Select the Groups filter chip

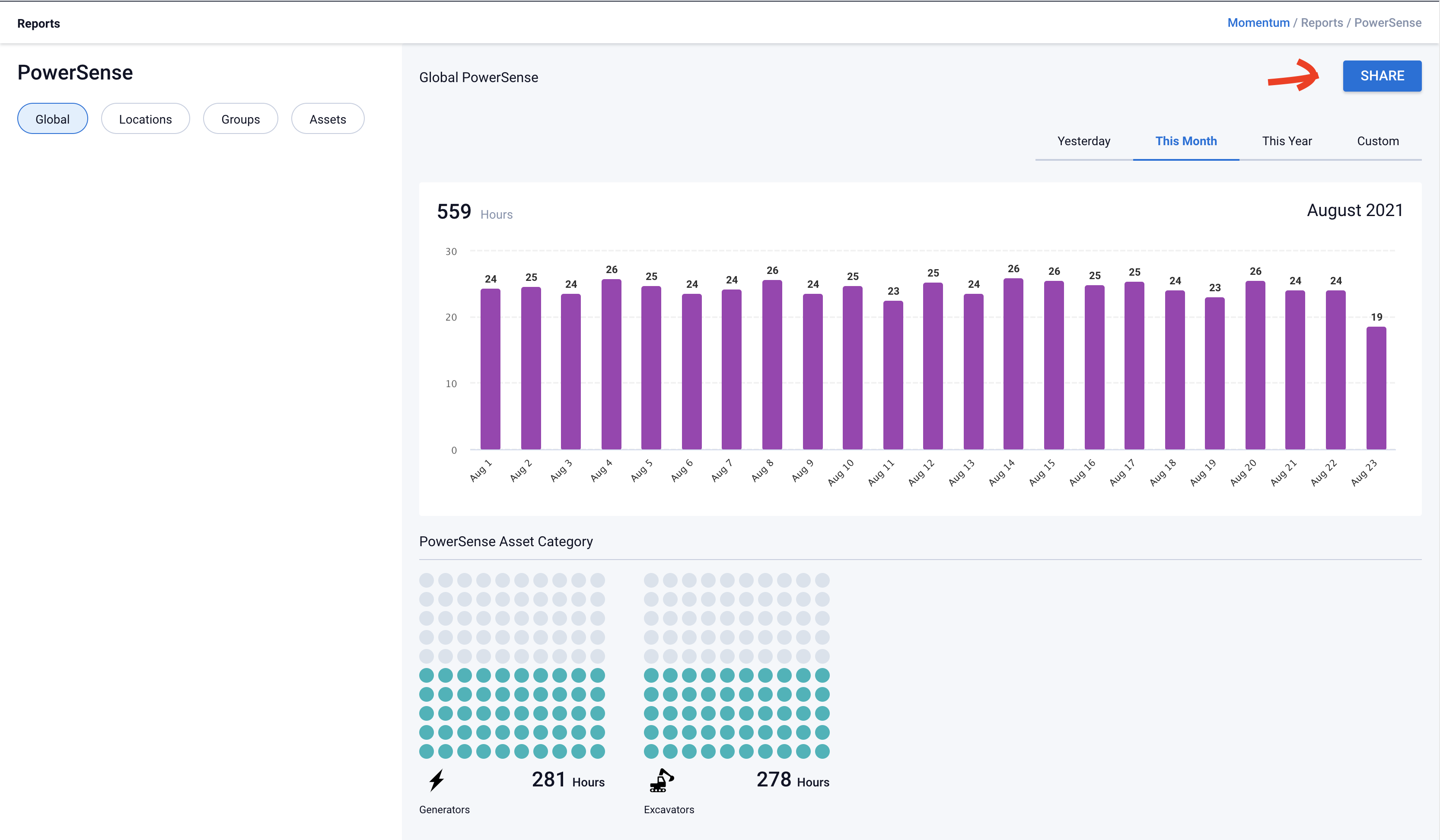[x=241, y=119]
